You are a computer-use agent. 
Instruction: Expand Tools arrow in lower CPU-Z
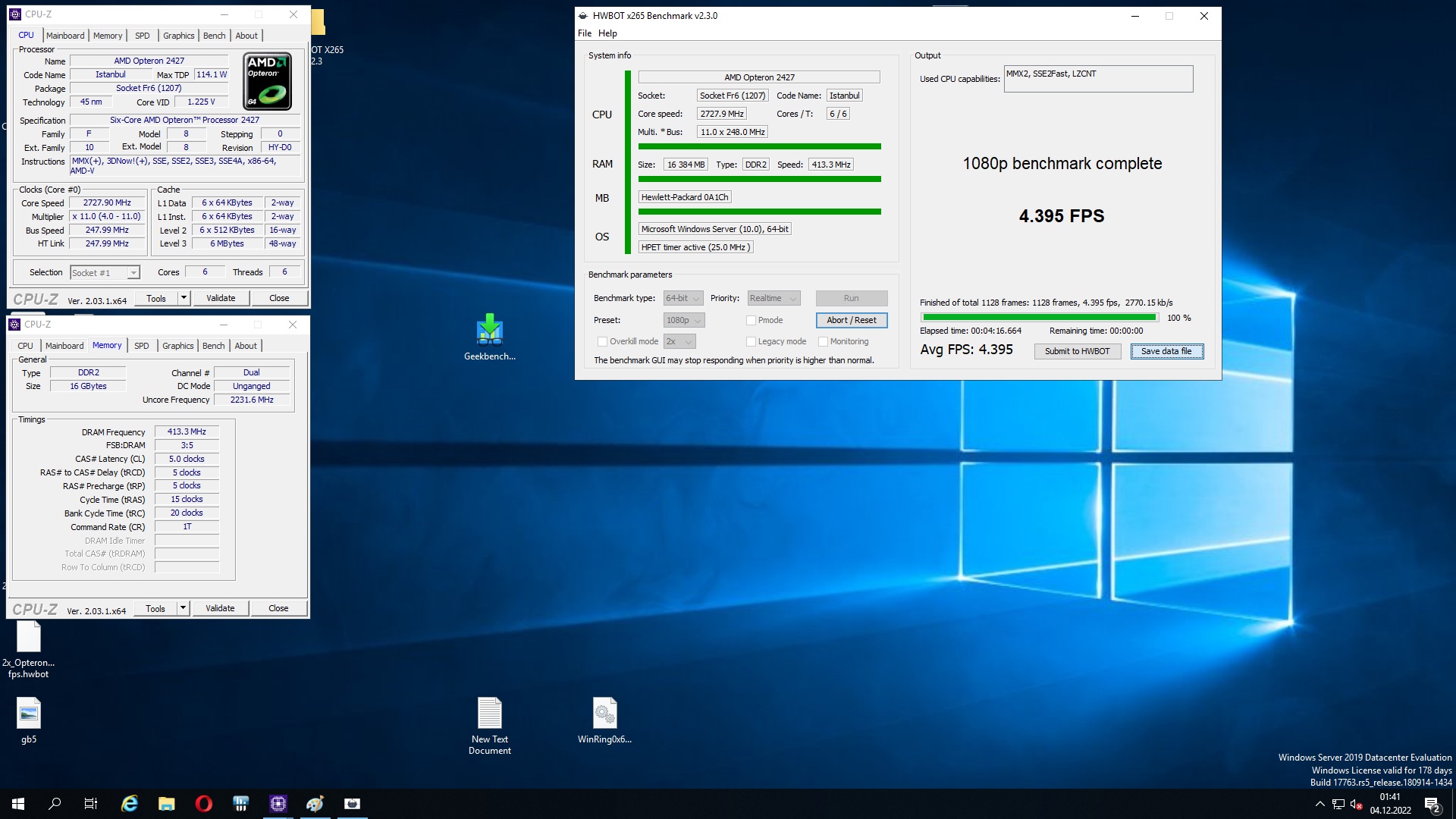click(x=183, y=608)
